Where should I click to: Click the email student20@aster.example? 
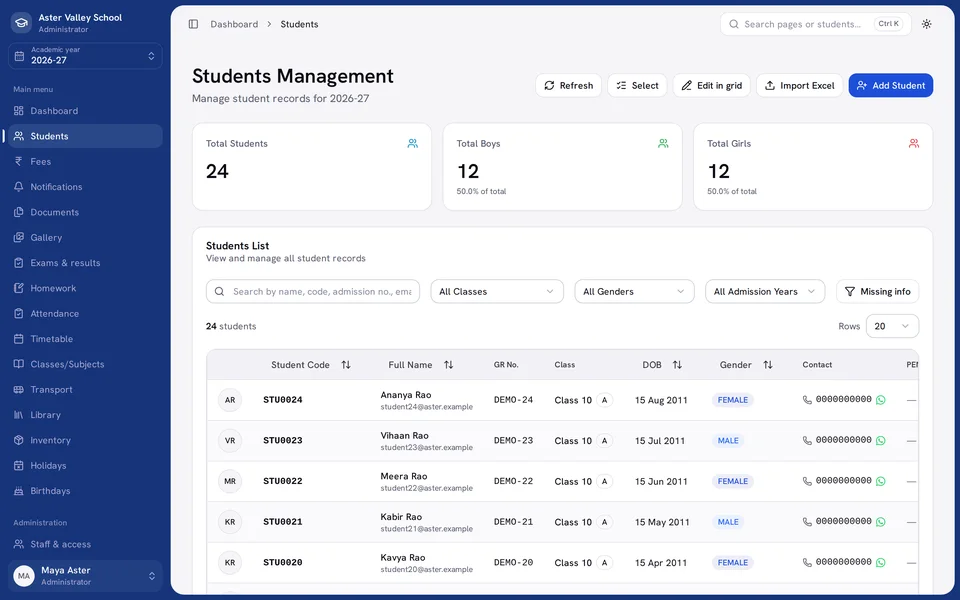click(426, 569)
